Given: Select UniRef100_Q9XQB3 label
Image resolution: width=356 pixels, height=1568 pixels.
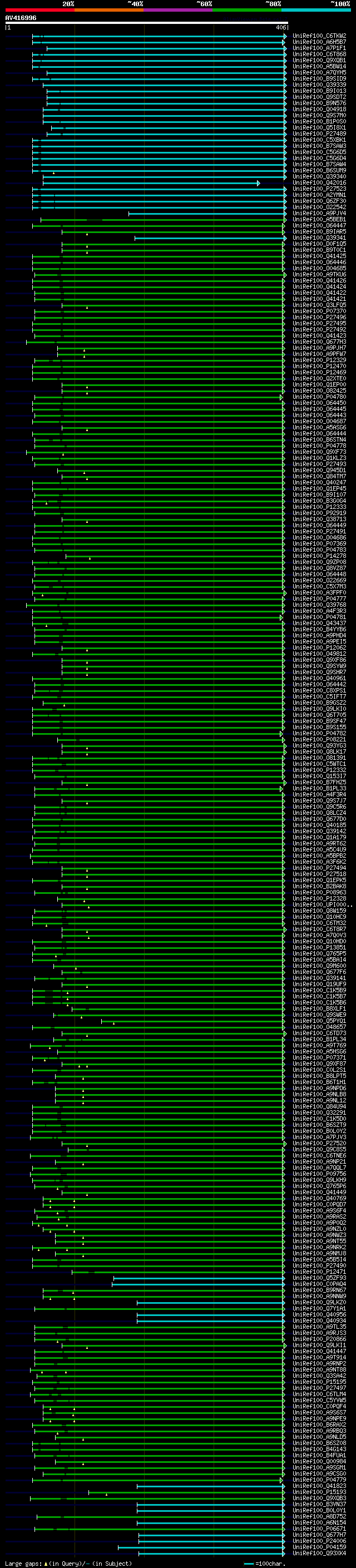Looking at the screenshot, I should 319,1498.
